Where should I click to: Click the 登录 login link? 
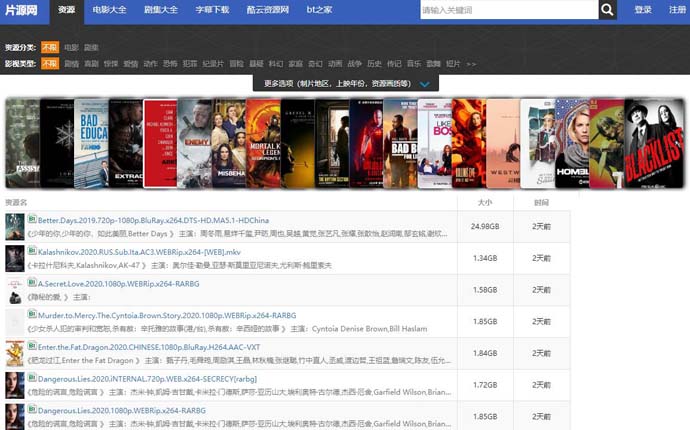coord(643,10)
